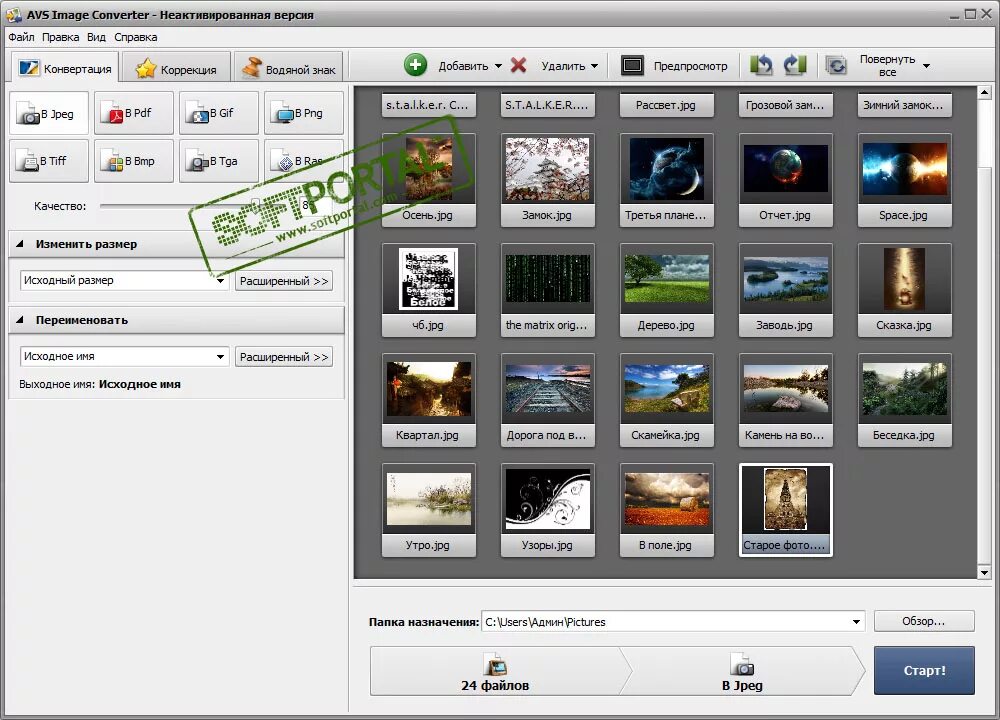Image resolution: width=1000 pixels, height=720 pixels.
Task: Select the Дерево.jpg thumbnail
Action: point(666,290)
